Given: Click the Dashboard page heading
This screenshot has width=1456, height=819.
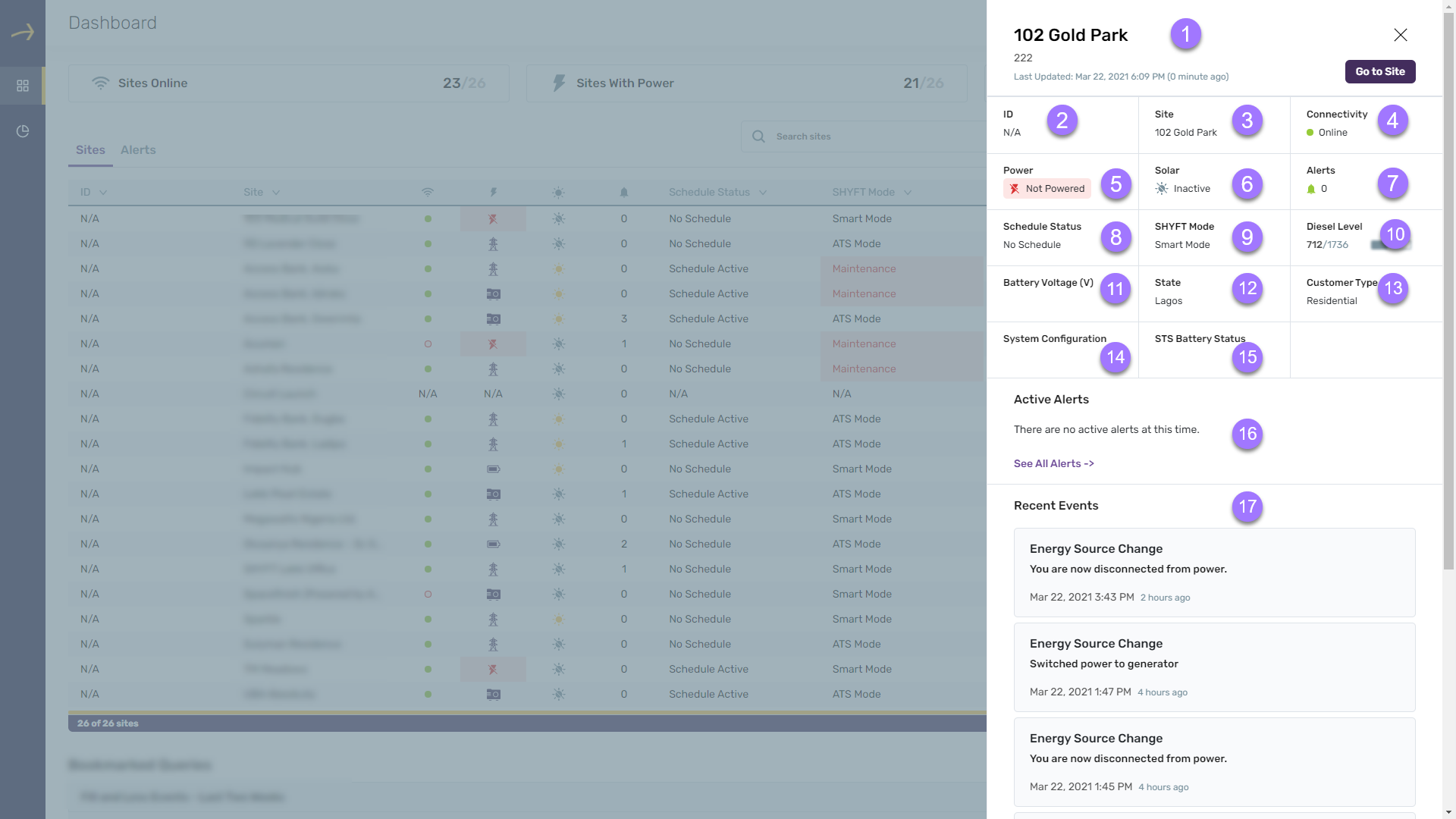Looking at the screenshot, I should tap(112, 23).
